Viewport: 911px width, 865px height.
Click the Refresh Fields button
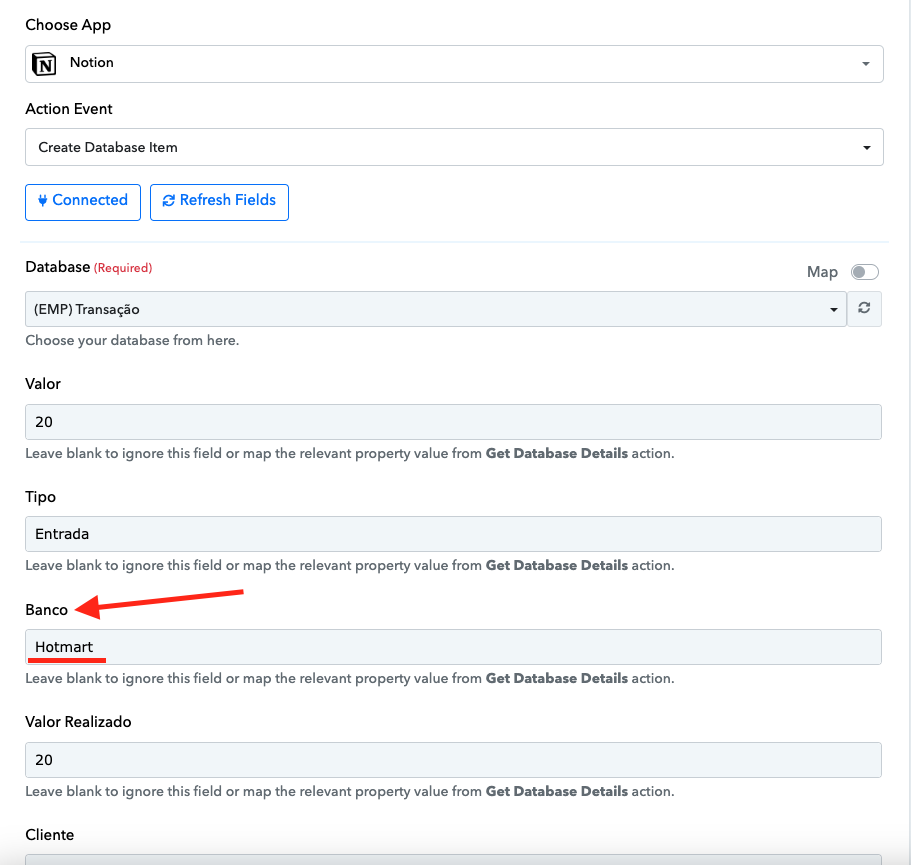point(219,202)
